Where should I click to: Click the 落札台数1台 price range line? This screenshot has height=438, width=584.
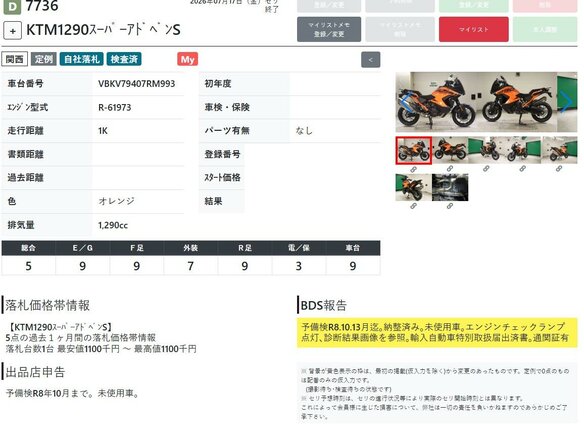coord(101,349)
